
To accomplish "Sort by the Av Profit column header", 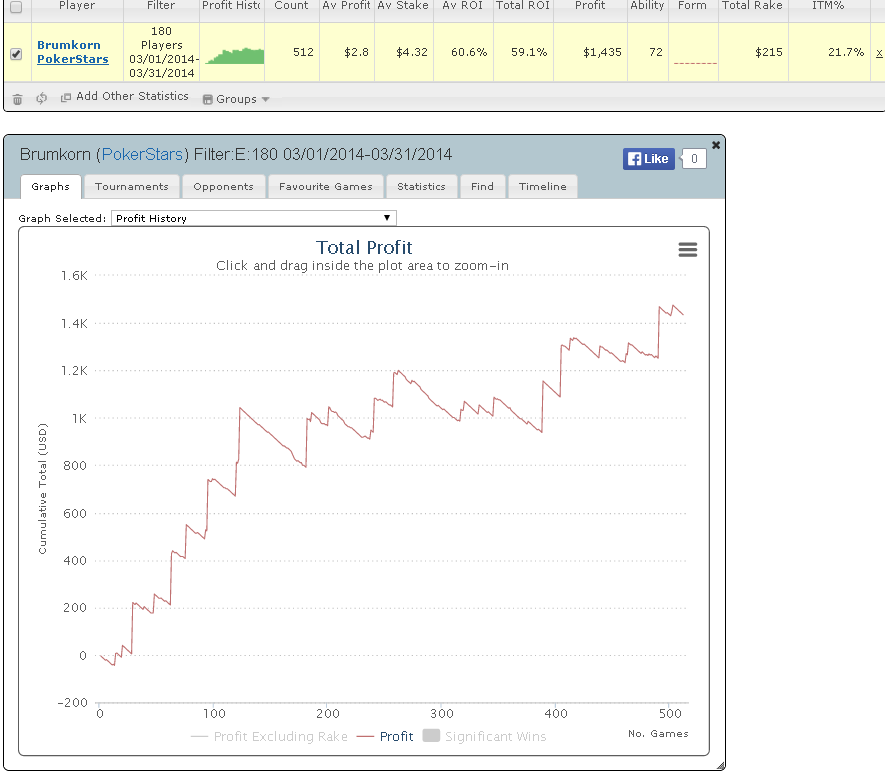I will pos(346,6).
